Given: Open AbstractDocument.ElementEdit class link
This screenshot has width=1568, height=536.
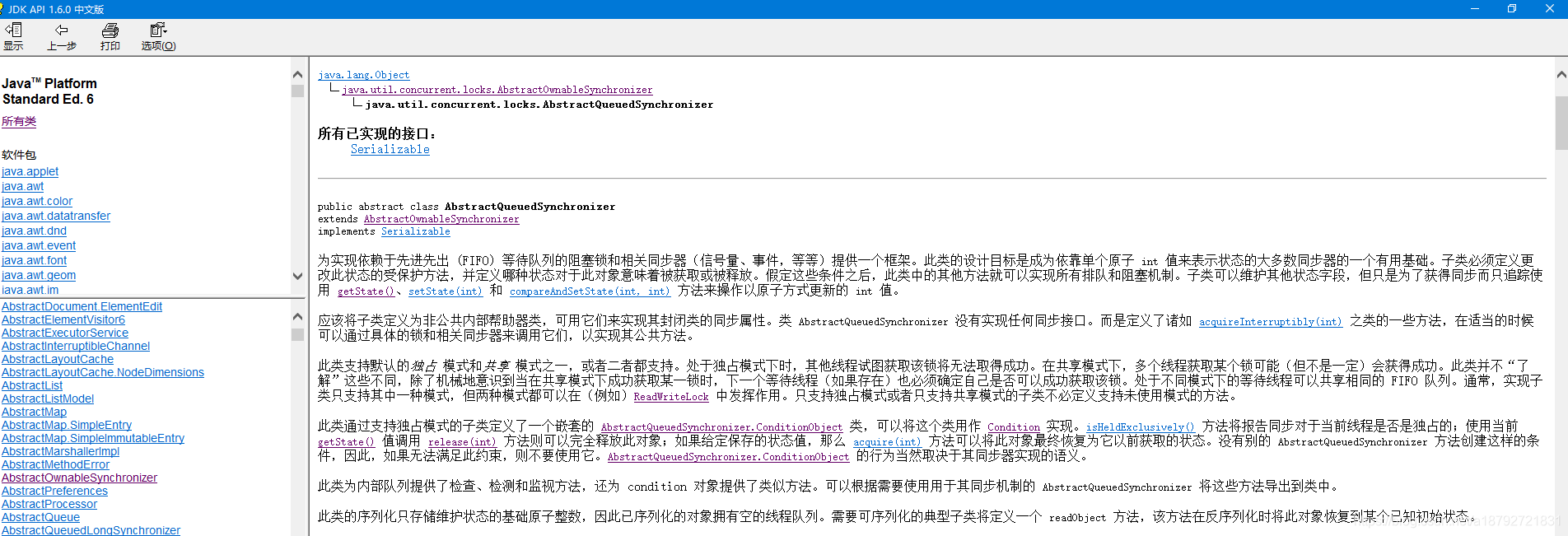Looking at the screenshot, I should 82,306.
